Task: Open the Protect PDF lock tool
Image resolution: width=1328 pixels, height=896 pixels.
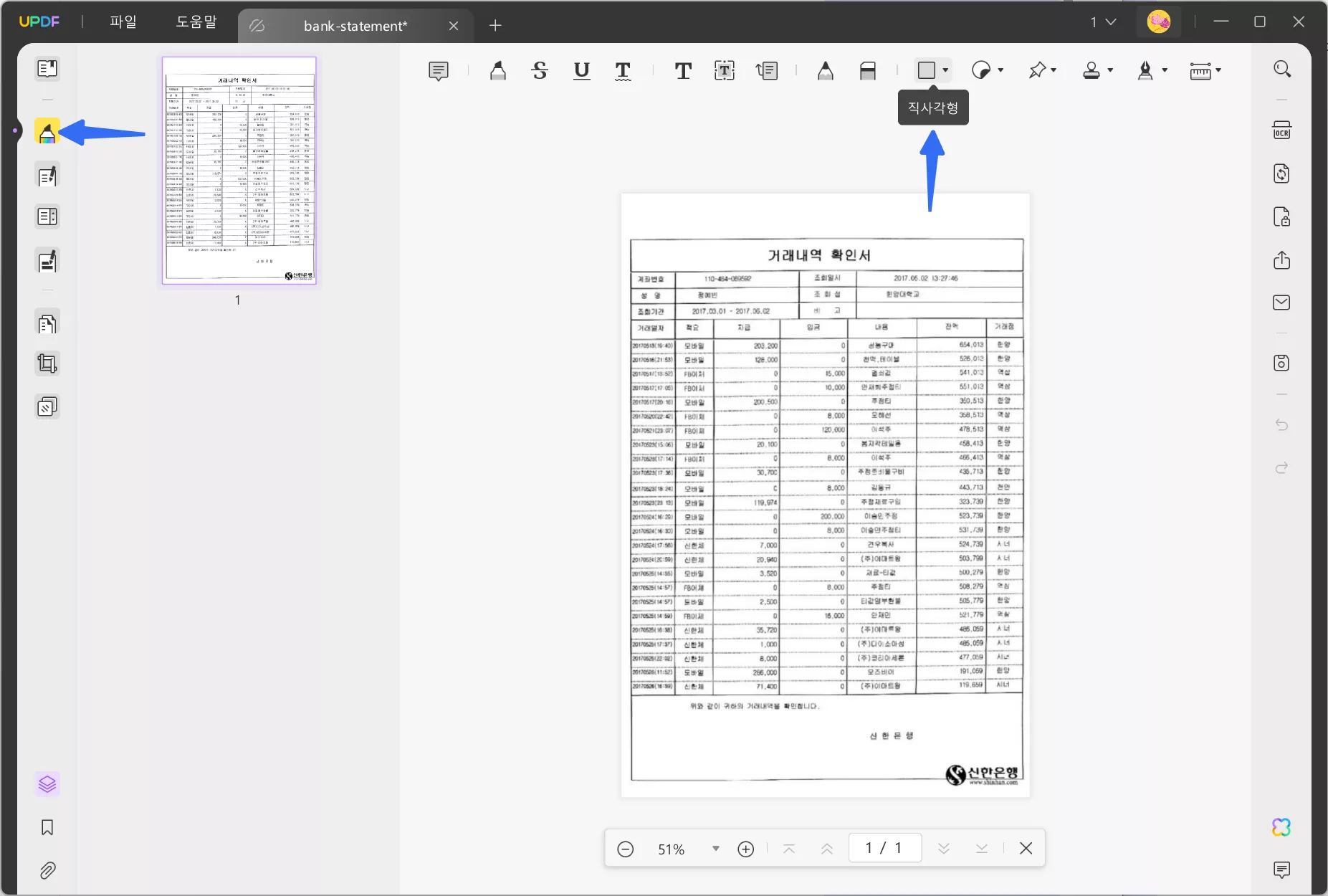Action: click(x=1282, y=216)
